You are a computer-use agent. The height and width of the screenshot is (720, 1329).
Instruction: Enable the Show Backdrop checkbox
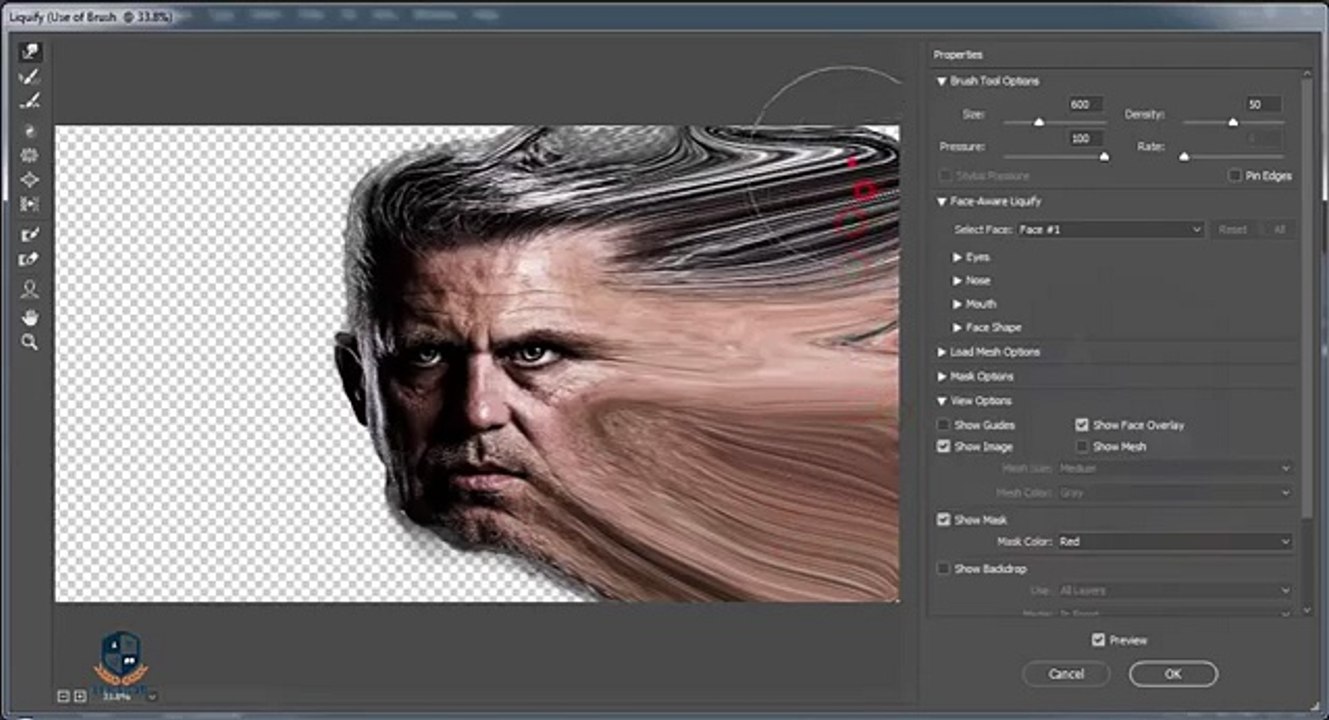(943, 569)
